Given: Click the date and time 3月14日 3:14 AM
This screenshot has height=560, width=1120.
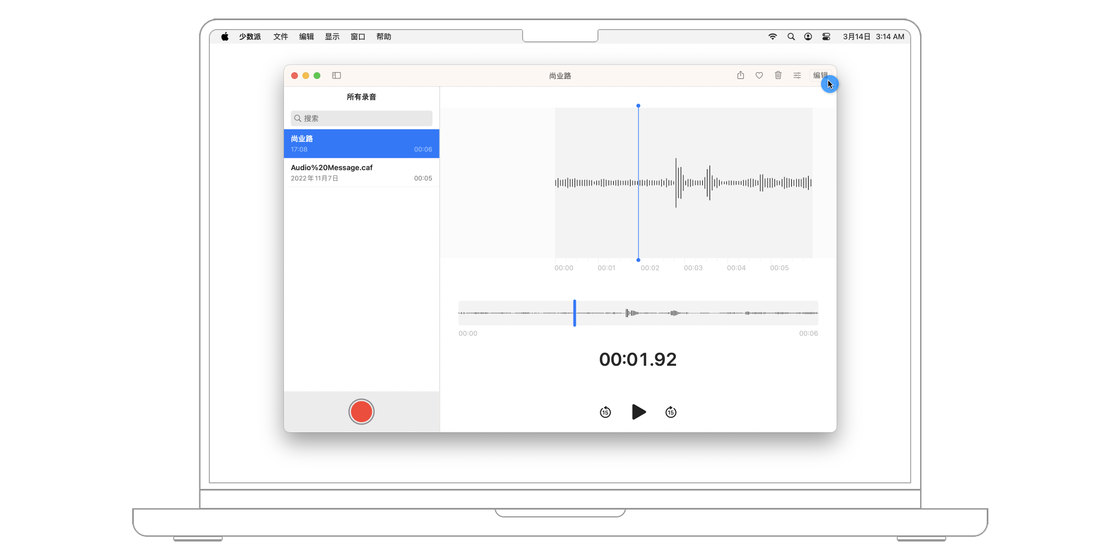Looking at the screenshot, I should (x=874, y=36).
